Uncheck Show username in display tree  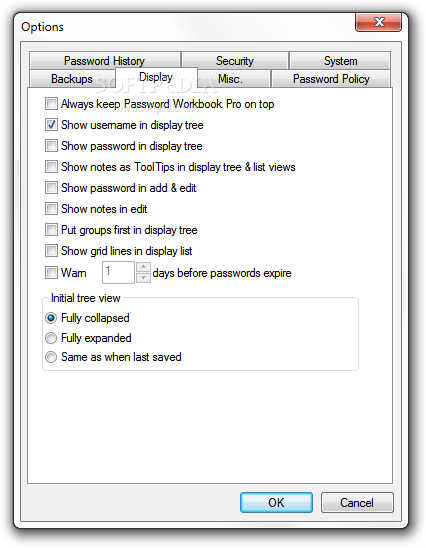tap(51, 125)
